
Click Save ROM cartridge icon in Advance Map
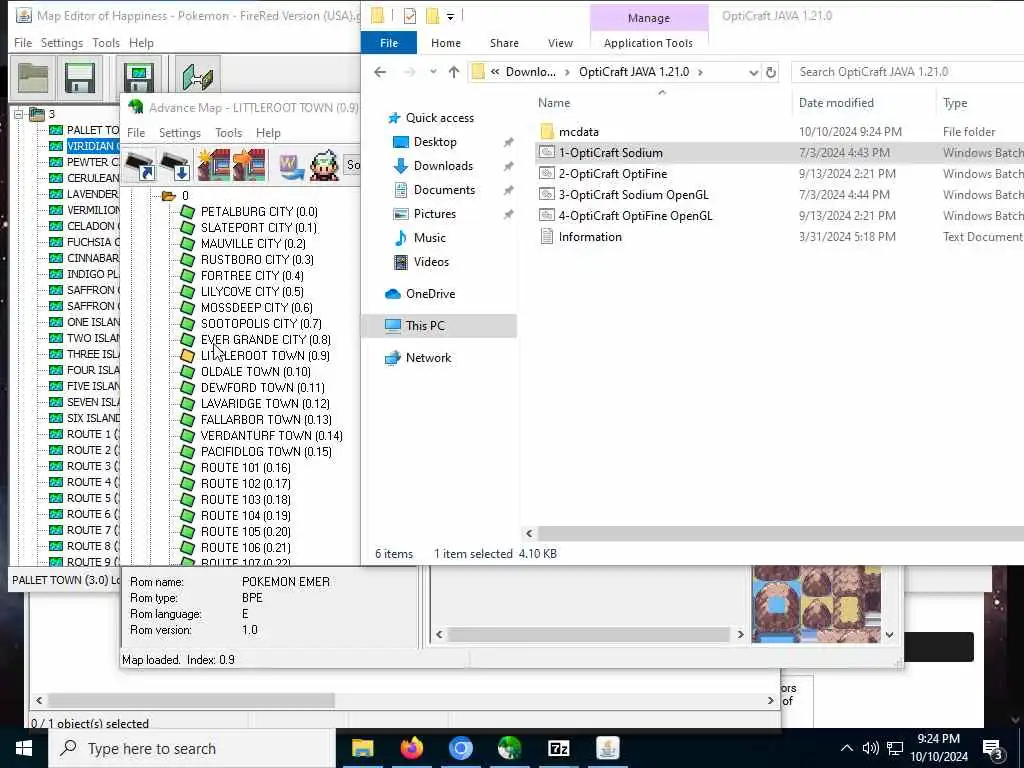(x=175, y=165)
